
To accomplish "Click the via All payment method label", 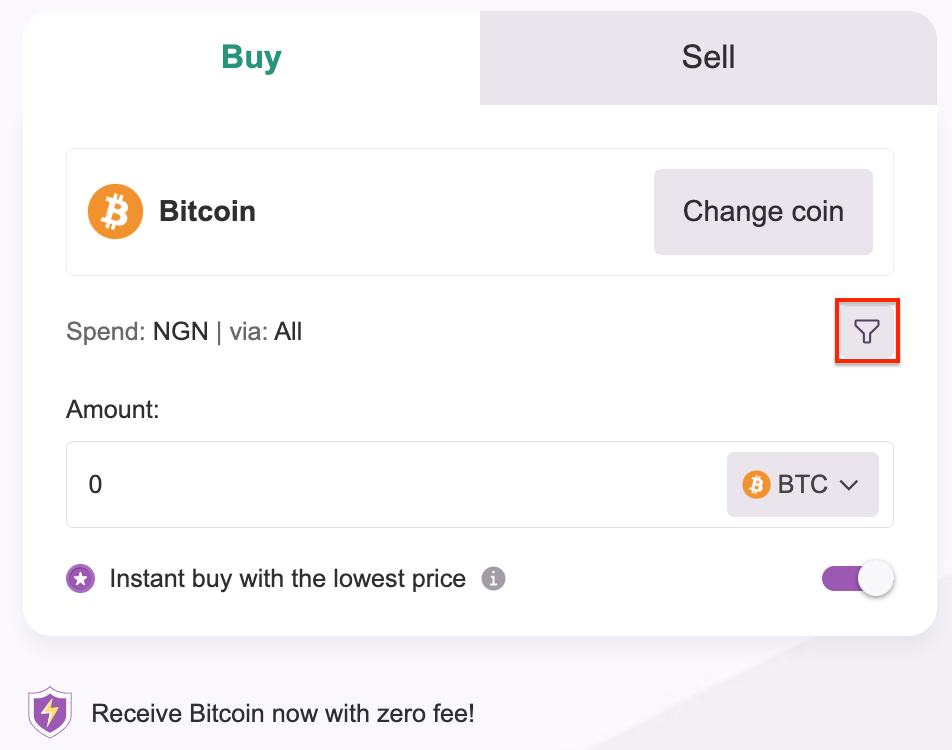I will [x=265, y=332].
